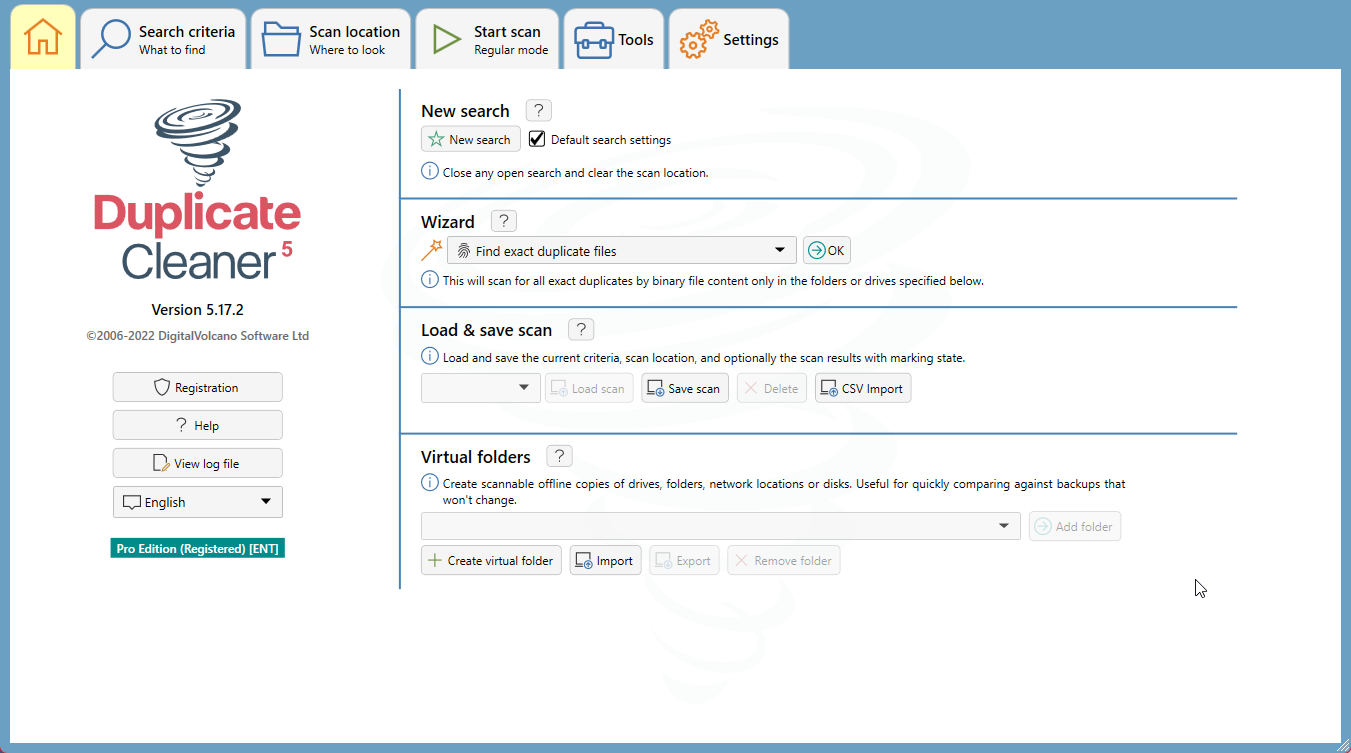Expand the Wizard mode dropdown

coord(622,250)
